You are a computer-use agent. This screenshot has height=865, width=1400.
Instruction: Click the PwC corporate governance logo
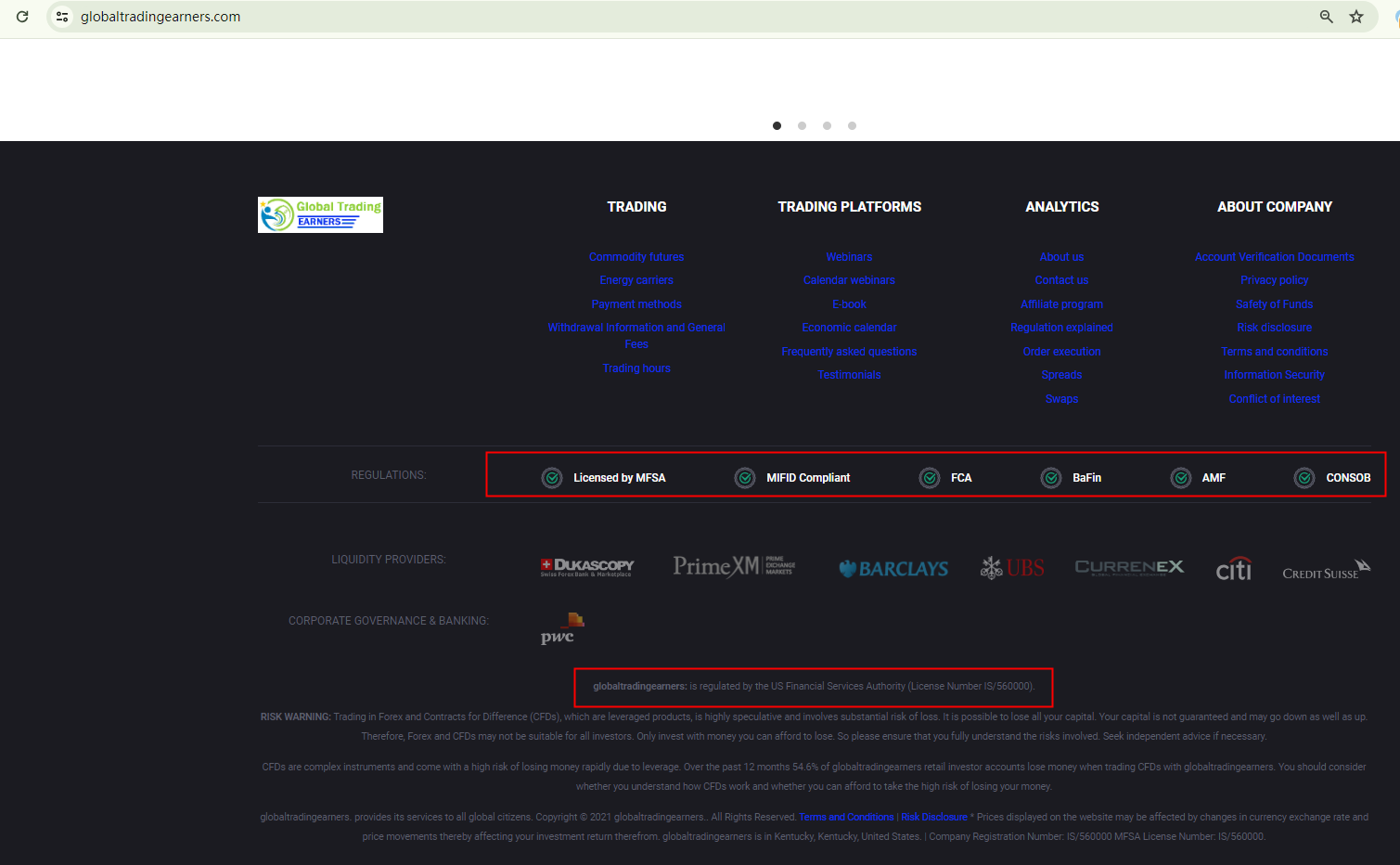pos(562,628)
